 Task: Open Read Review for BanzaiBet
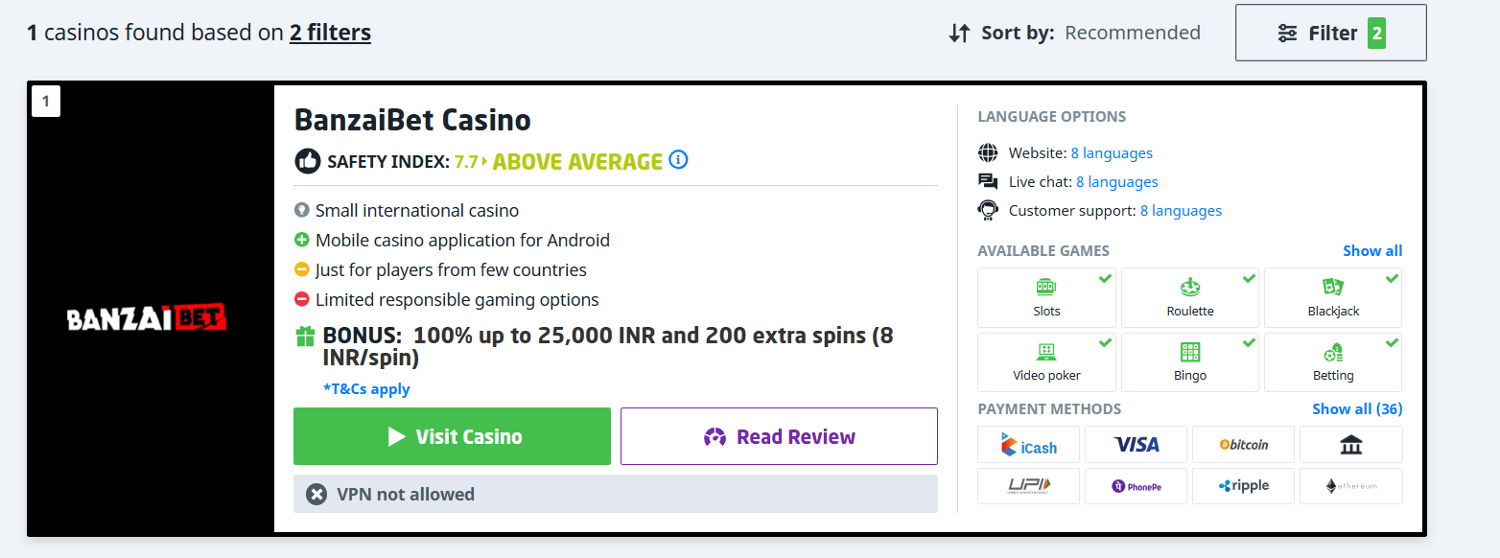779,436
